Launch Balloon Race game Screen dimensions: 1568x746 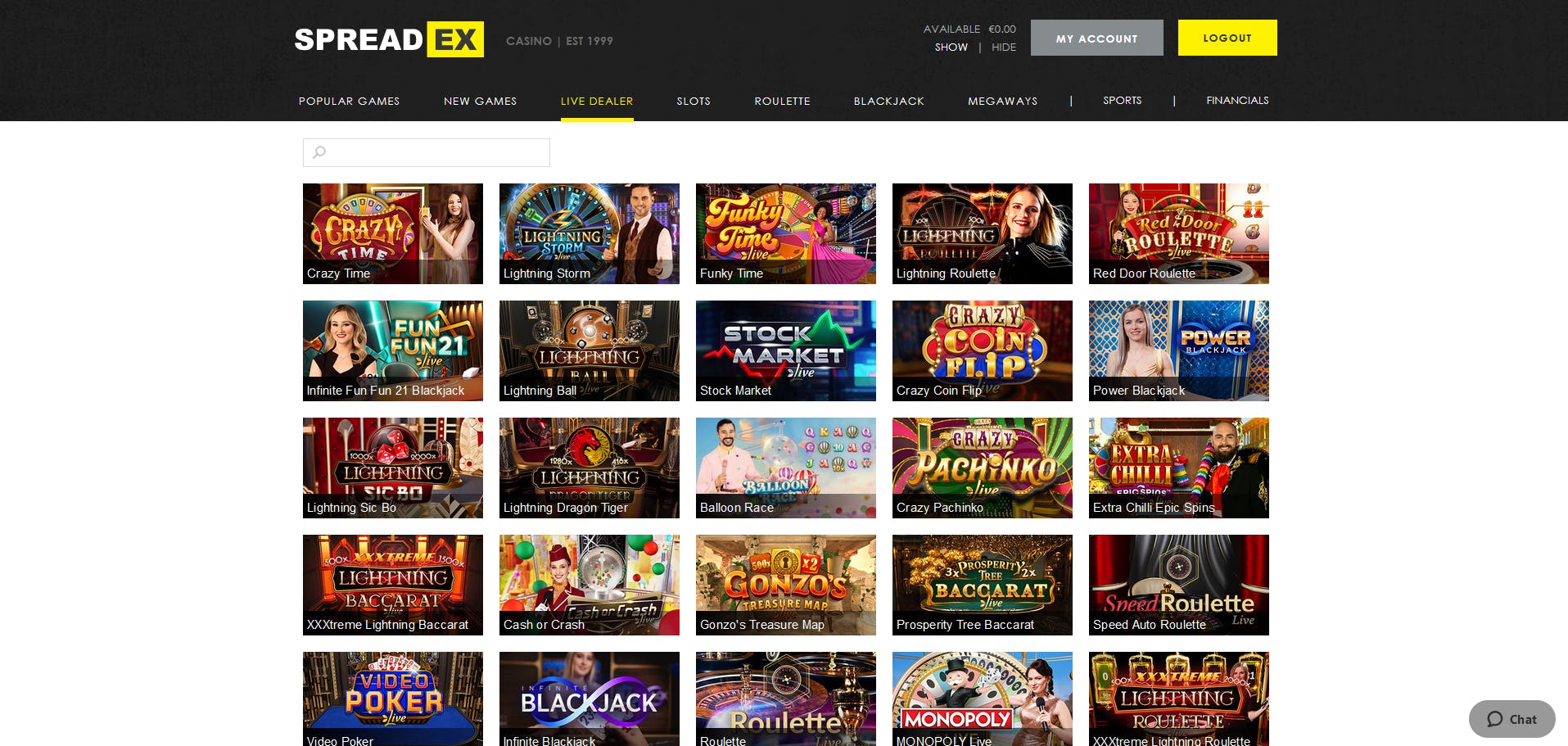[786, 468]
